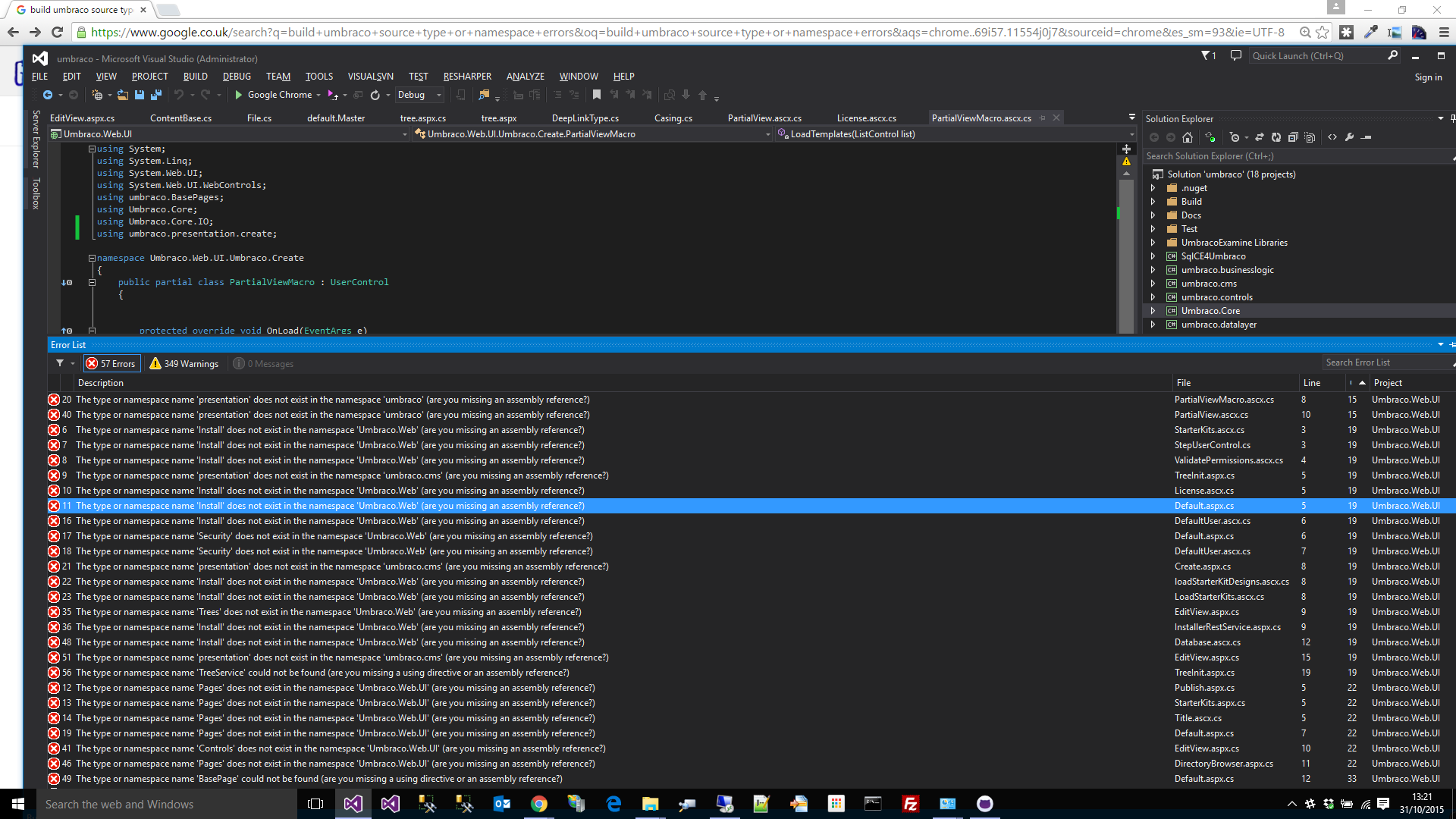Open the RESHARPER menu
1456x819 pixels.
tap(467, 77)
